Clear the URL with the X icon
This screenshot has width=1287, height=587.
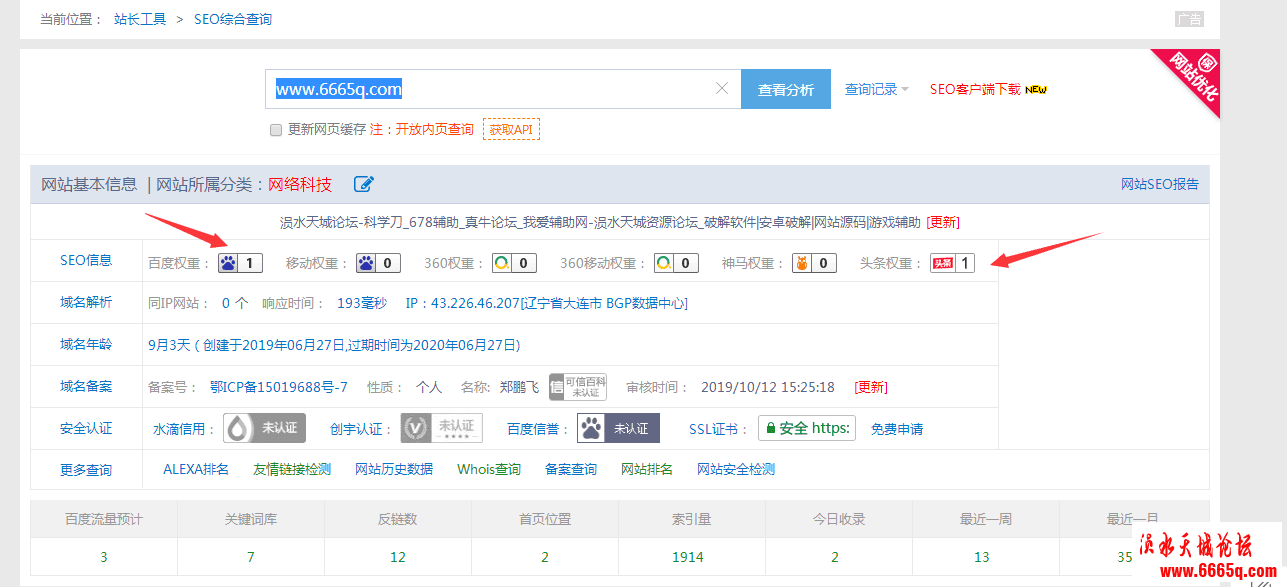pos(722,88)
